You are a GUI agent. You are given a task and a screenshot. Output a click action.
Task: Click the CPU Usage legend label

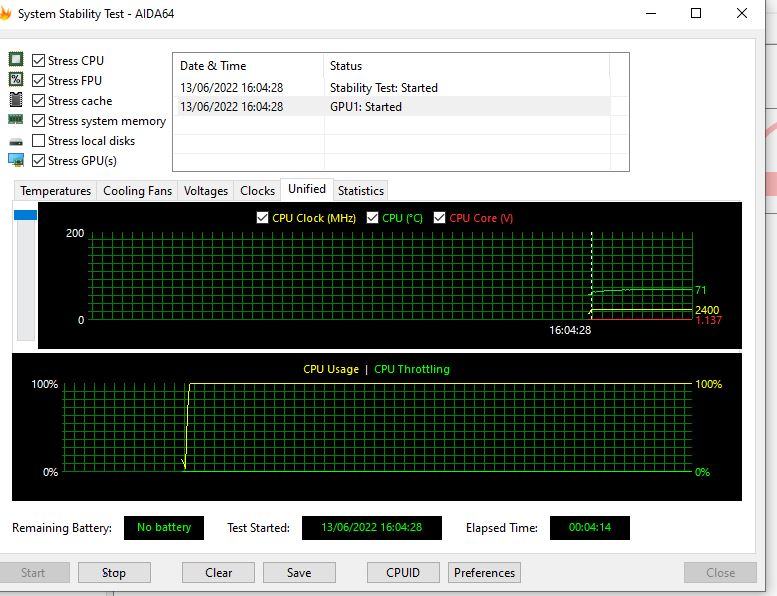coord(331,369)
